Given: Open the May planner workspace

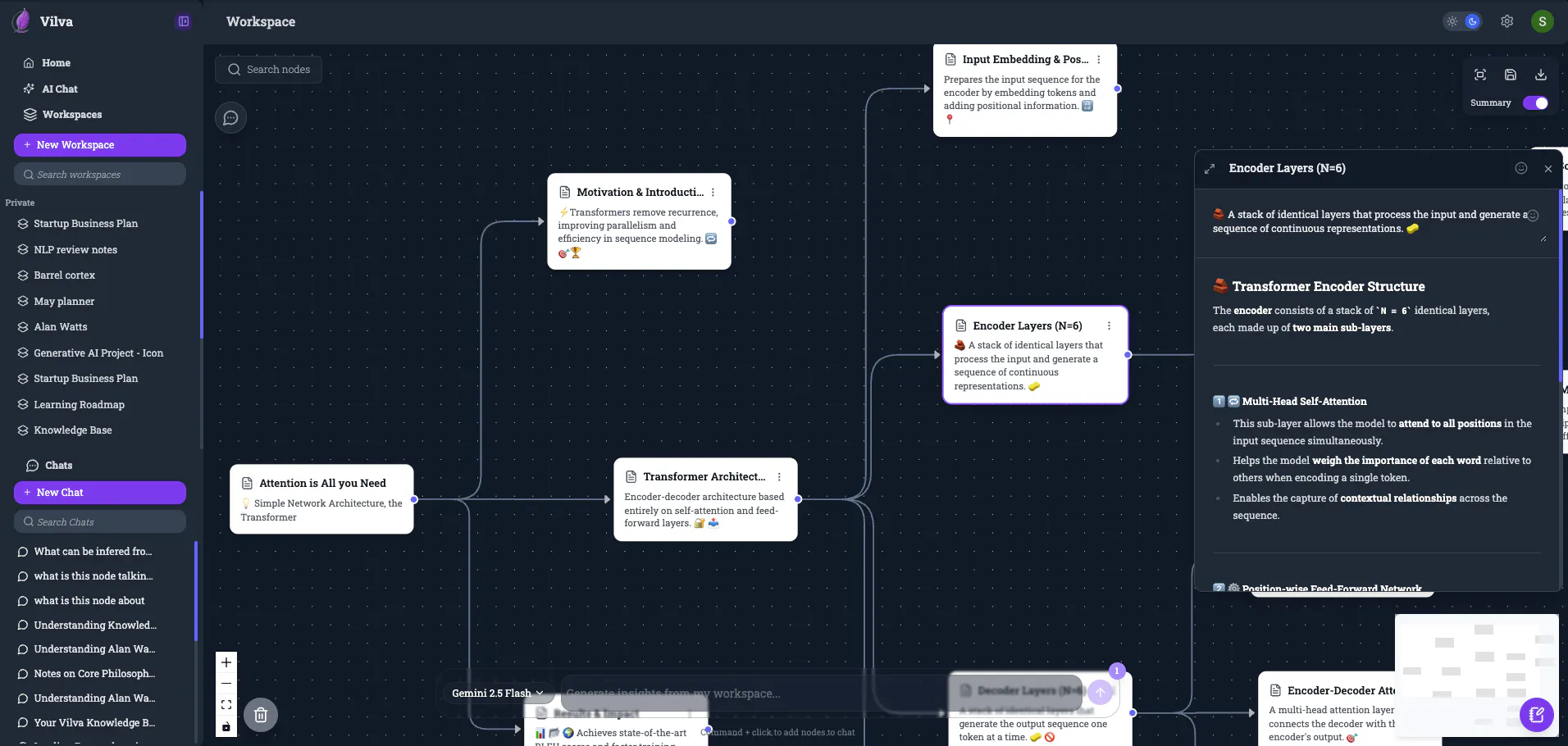Looking at the screenshot, I should click(64, 302).
